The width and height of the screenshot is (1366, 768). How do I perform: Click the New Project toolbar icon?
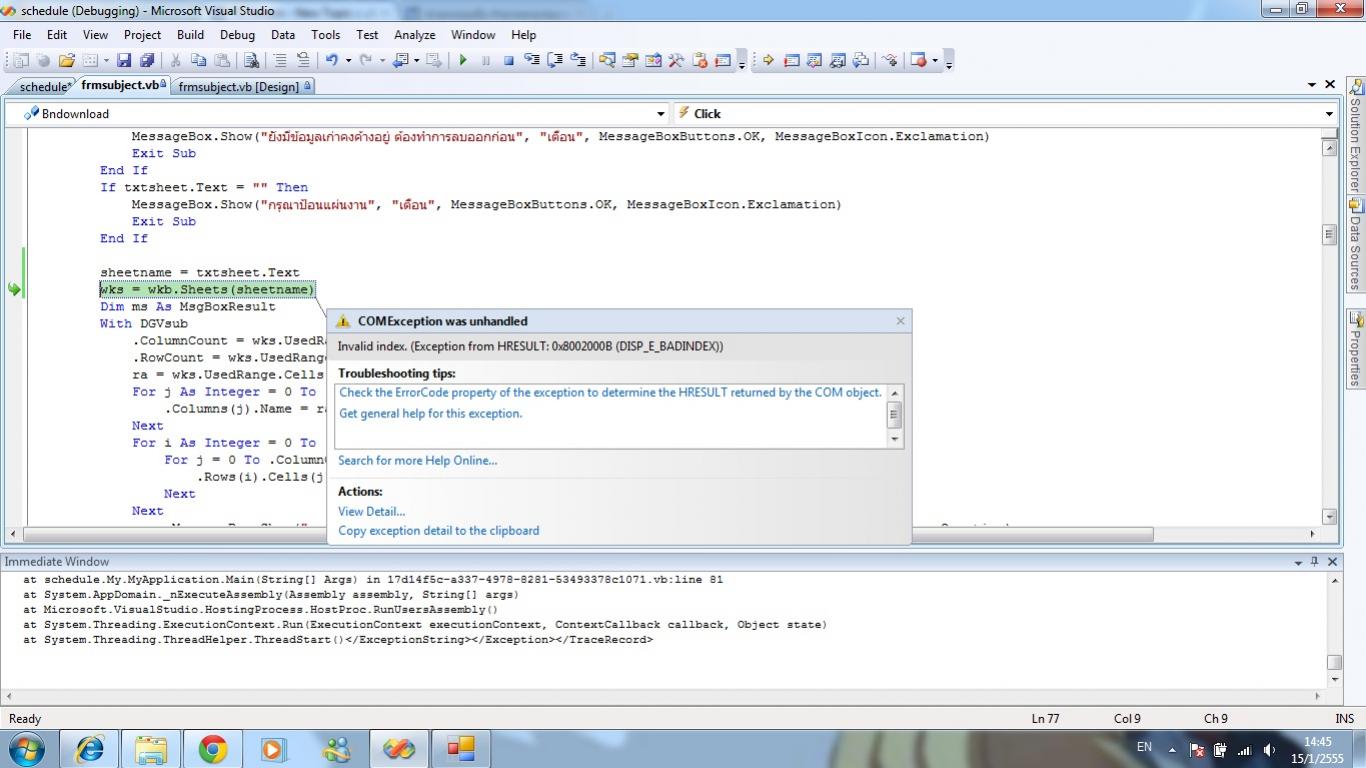(20, 60)
